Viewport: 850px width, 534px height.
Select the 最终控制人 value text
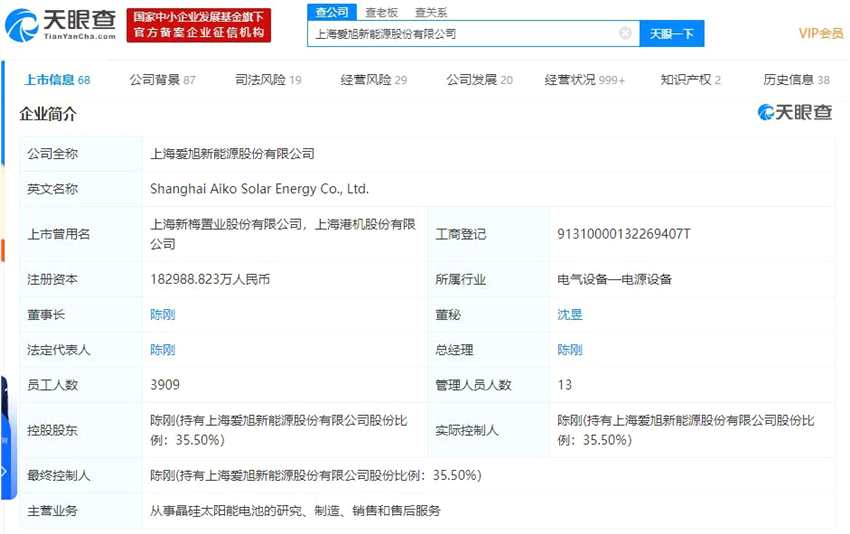[315, 475]
